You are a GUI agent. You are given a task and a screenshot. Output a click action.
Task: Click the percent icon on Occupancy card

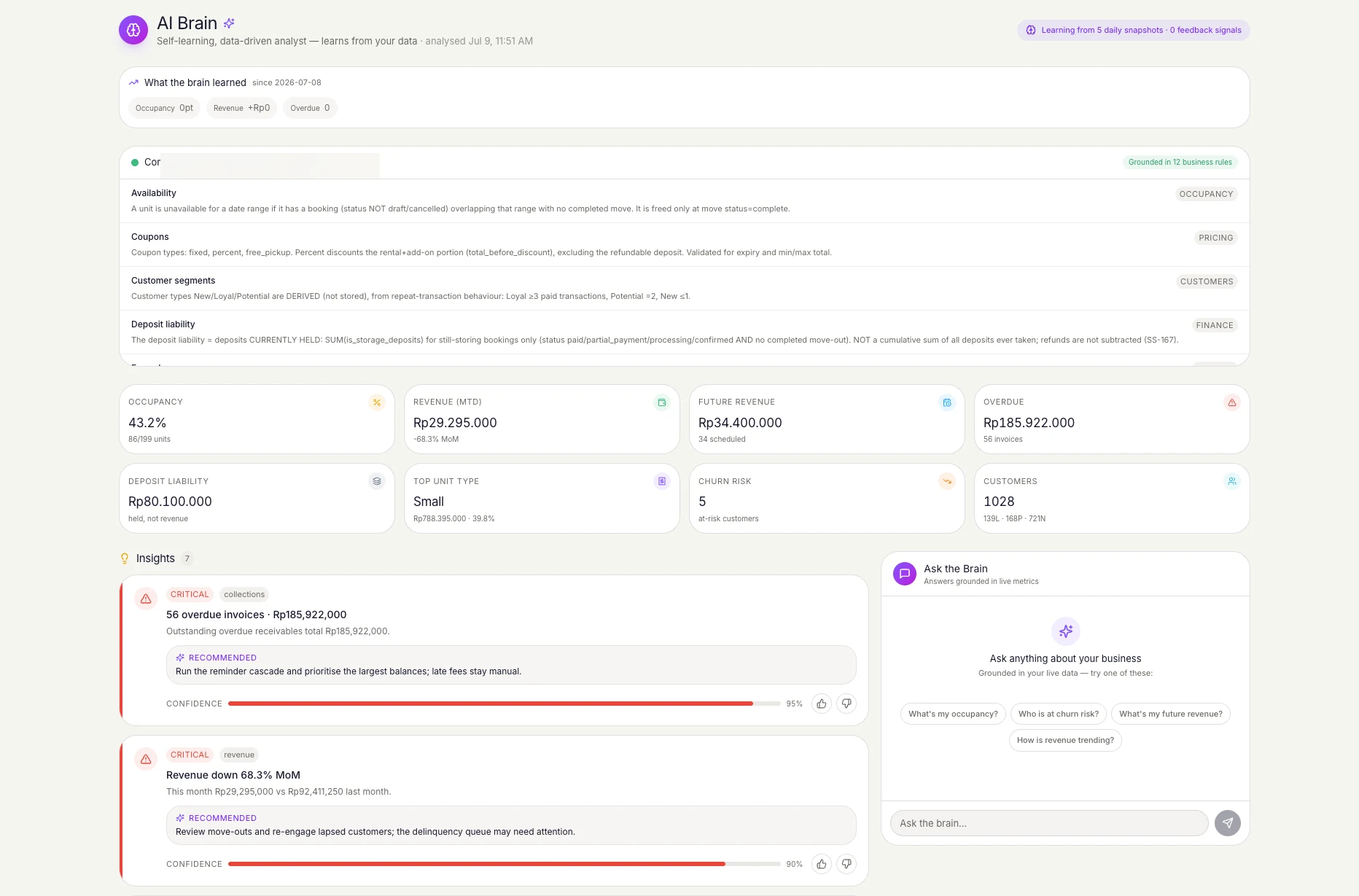(x=377, y=402)
